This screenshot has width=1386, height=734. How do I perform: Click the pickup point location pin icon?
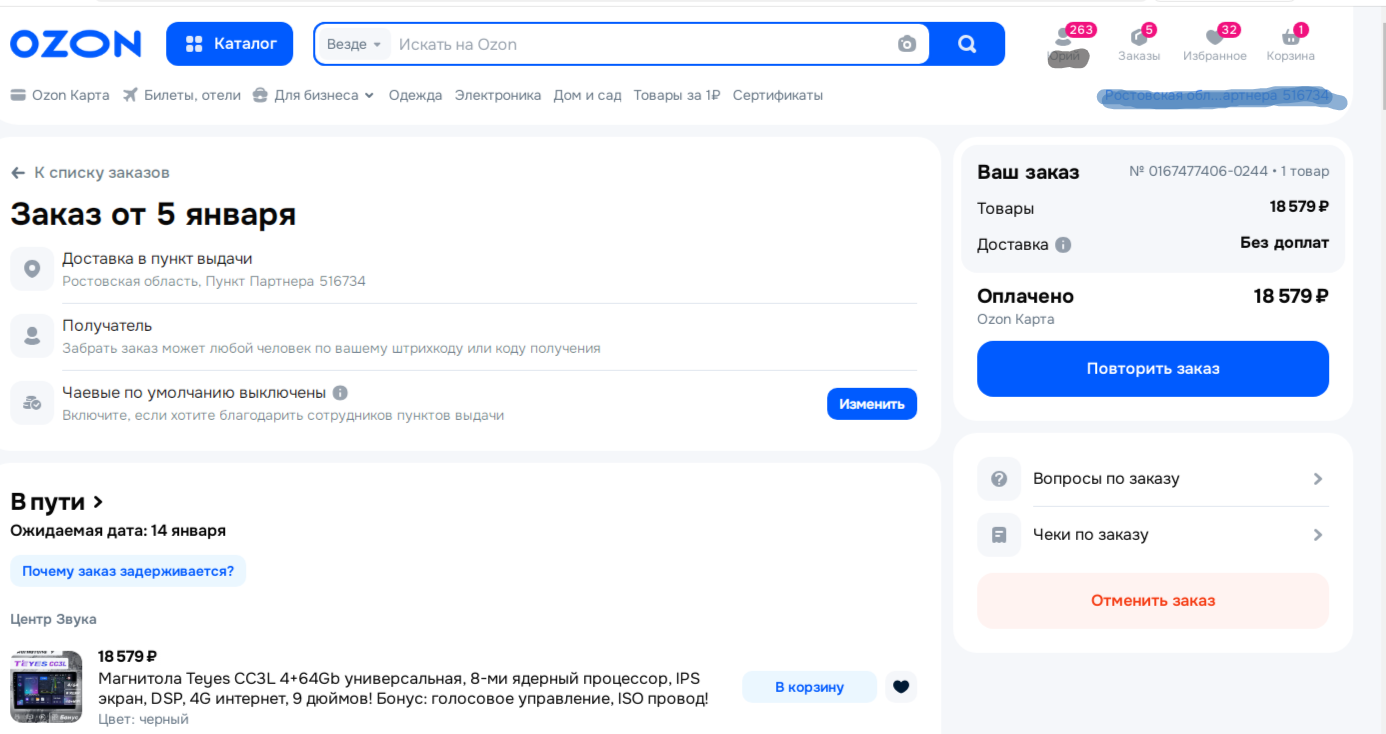click(32, 269)
